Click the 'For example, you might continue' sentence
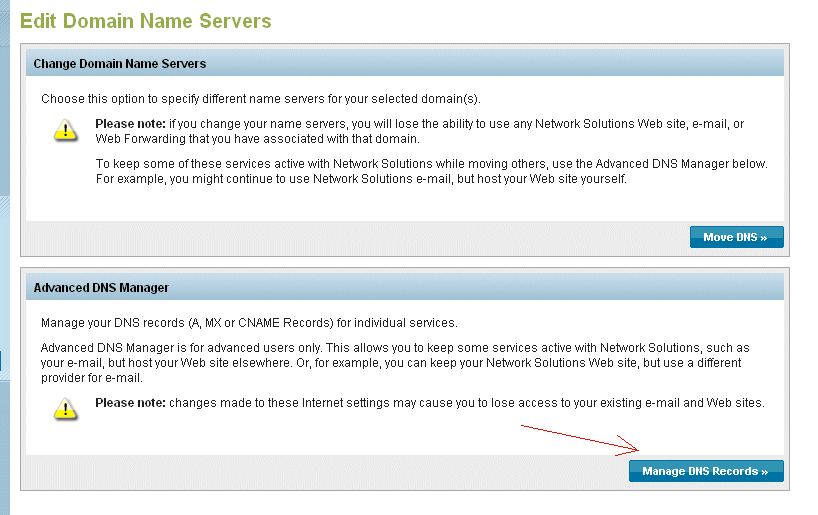 (360, 178)
